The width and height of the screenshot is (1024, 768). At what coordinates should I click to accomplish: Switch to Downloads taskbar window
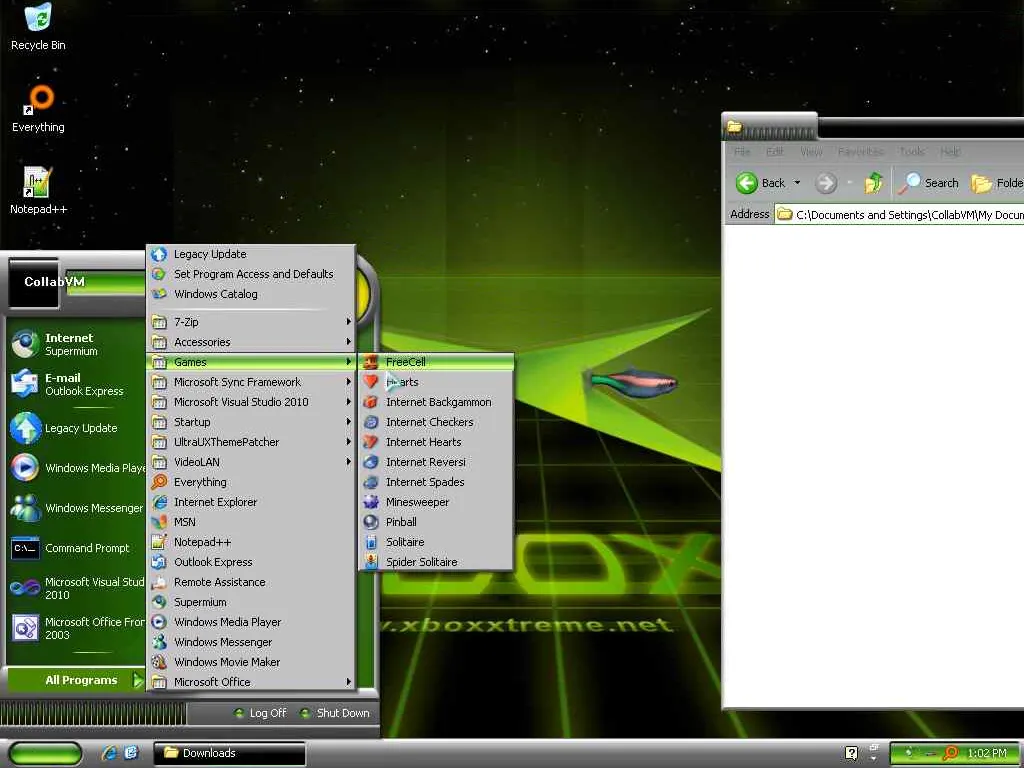pos(230,754)
